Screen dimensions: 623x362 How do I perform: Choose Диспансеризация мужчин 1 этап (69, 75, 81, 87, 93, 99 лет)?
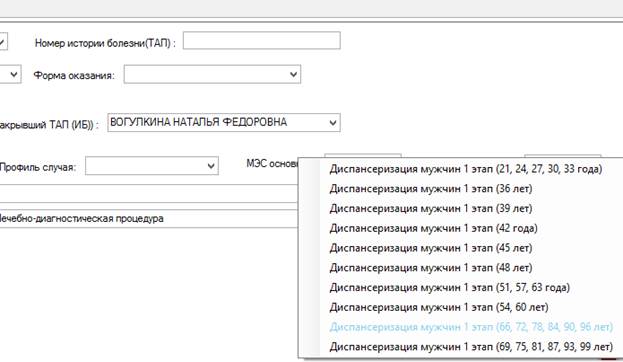(x=471, y=347)
